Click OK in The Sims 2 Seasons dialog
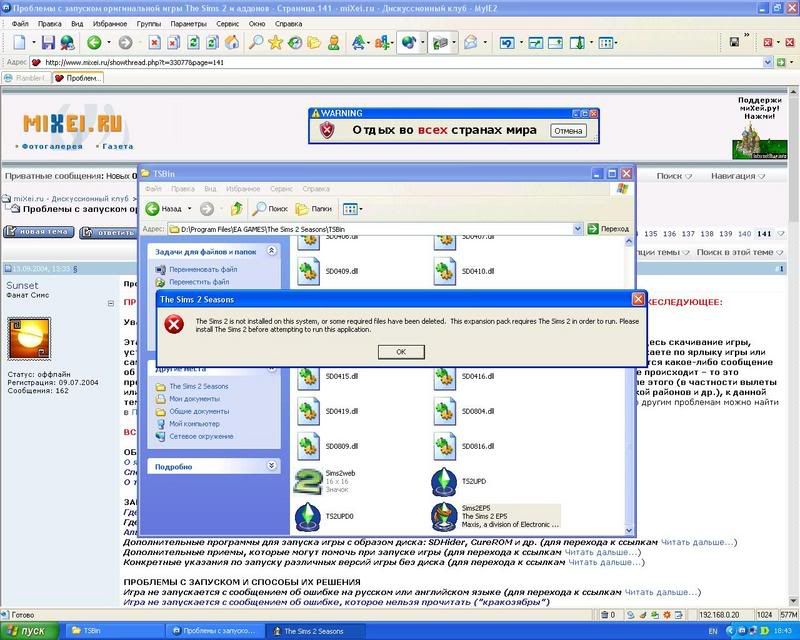Image resolution: width=800 pixels, height=640 pixels. point(401,352)
